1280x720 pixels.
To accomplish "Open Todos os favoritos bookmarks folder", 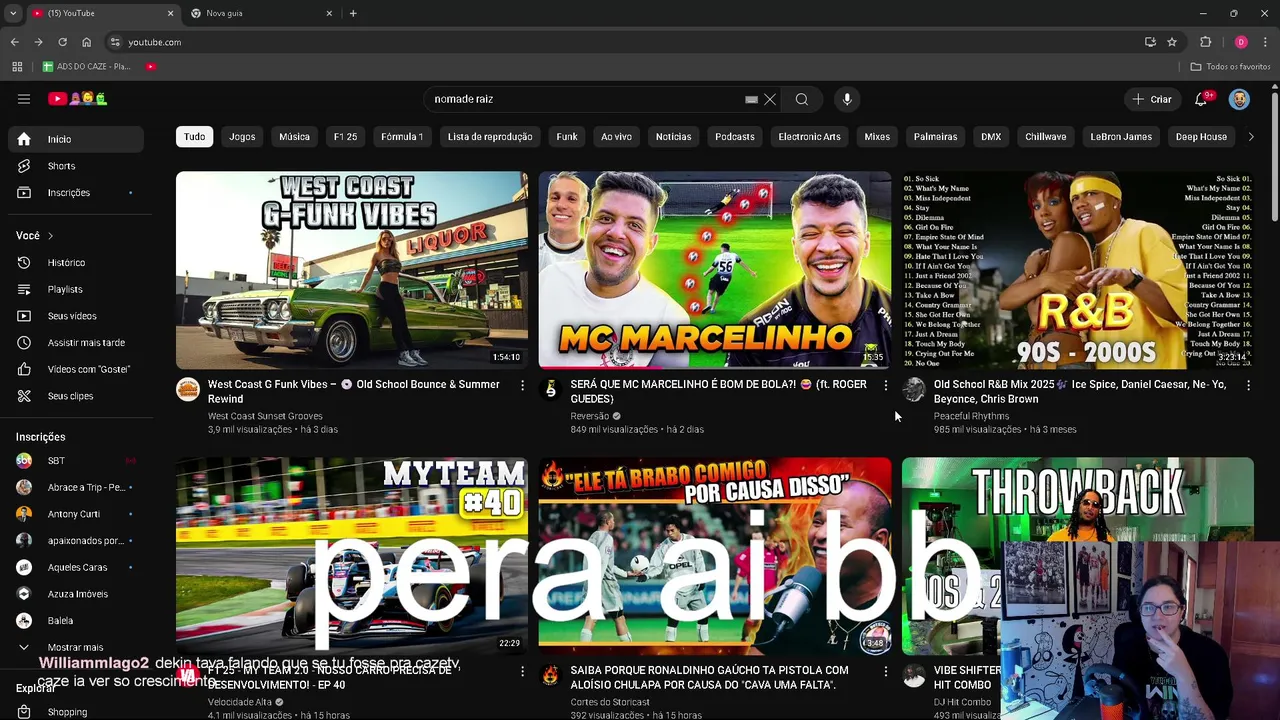I will point(1230,67).
